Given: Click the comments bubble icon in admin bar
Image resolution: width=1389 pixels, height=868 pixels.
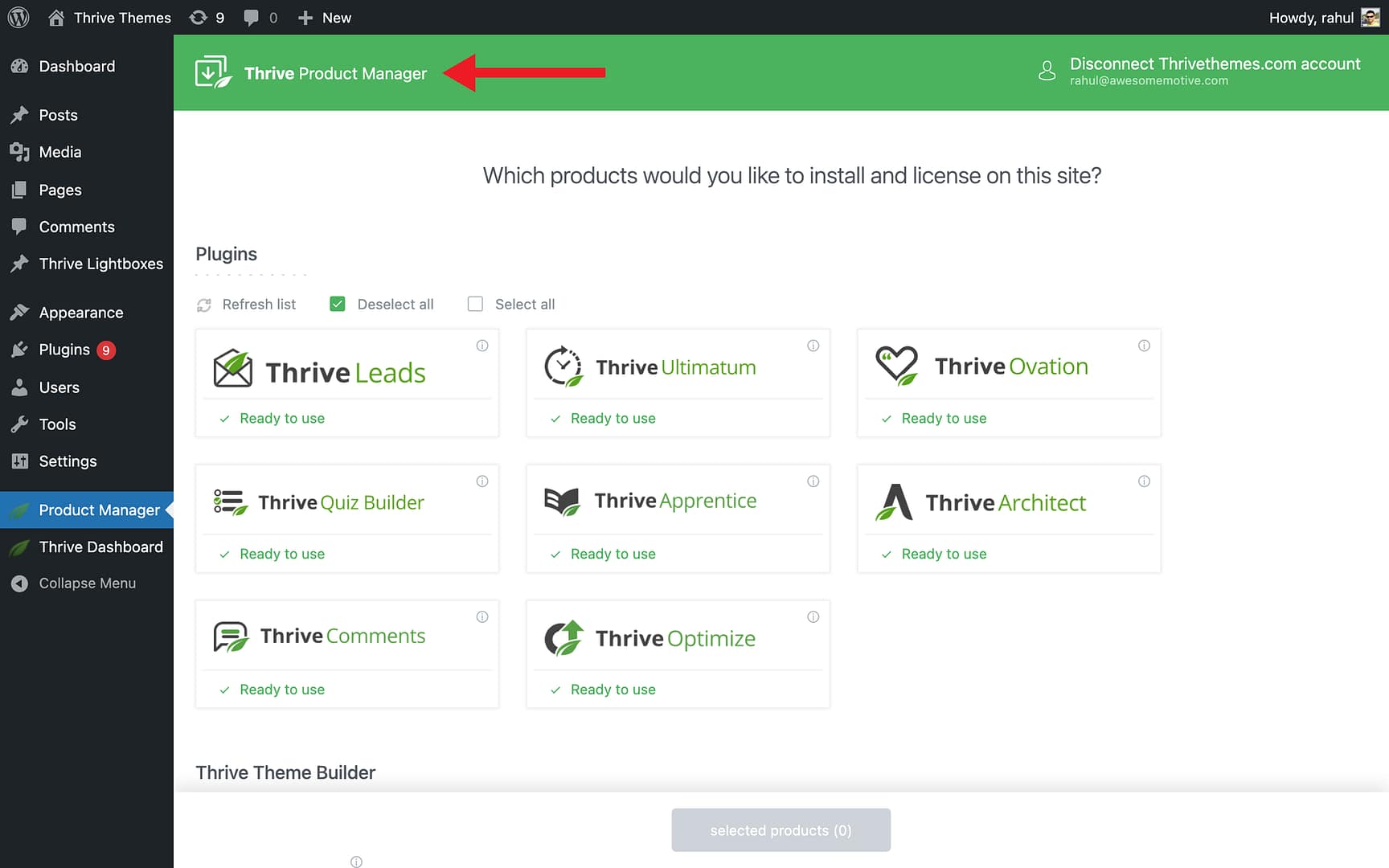Looking at the screenshot, I should (x=251, y=17).
